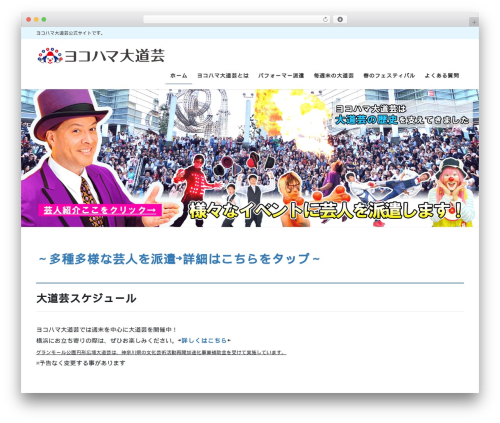The image size is (500, 423).
Task: Click the ヨコハマ大道芸 site title text
Action: pyautogui.click(x=114, y=56)
